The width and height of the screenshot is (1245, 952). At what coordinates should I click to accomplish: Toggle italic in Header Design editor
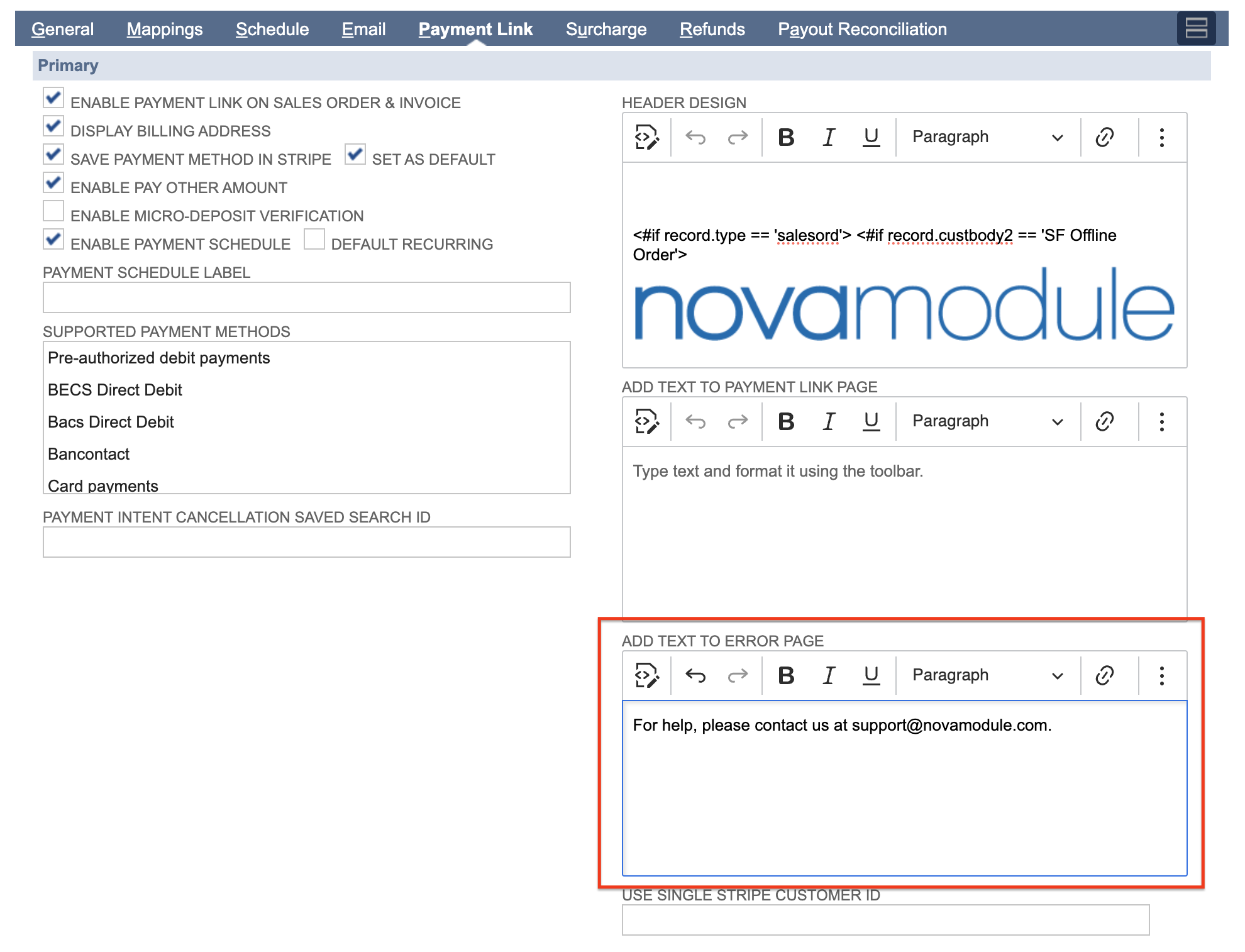pos(829,137)
